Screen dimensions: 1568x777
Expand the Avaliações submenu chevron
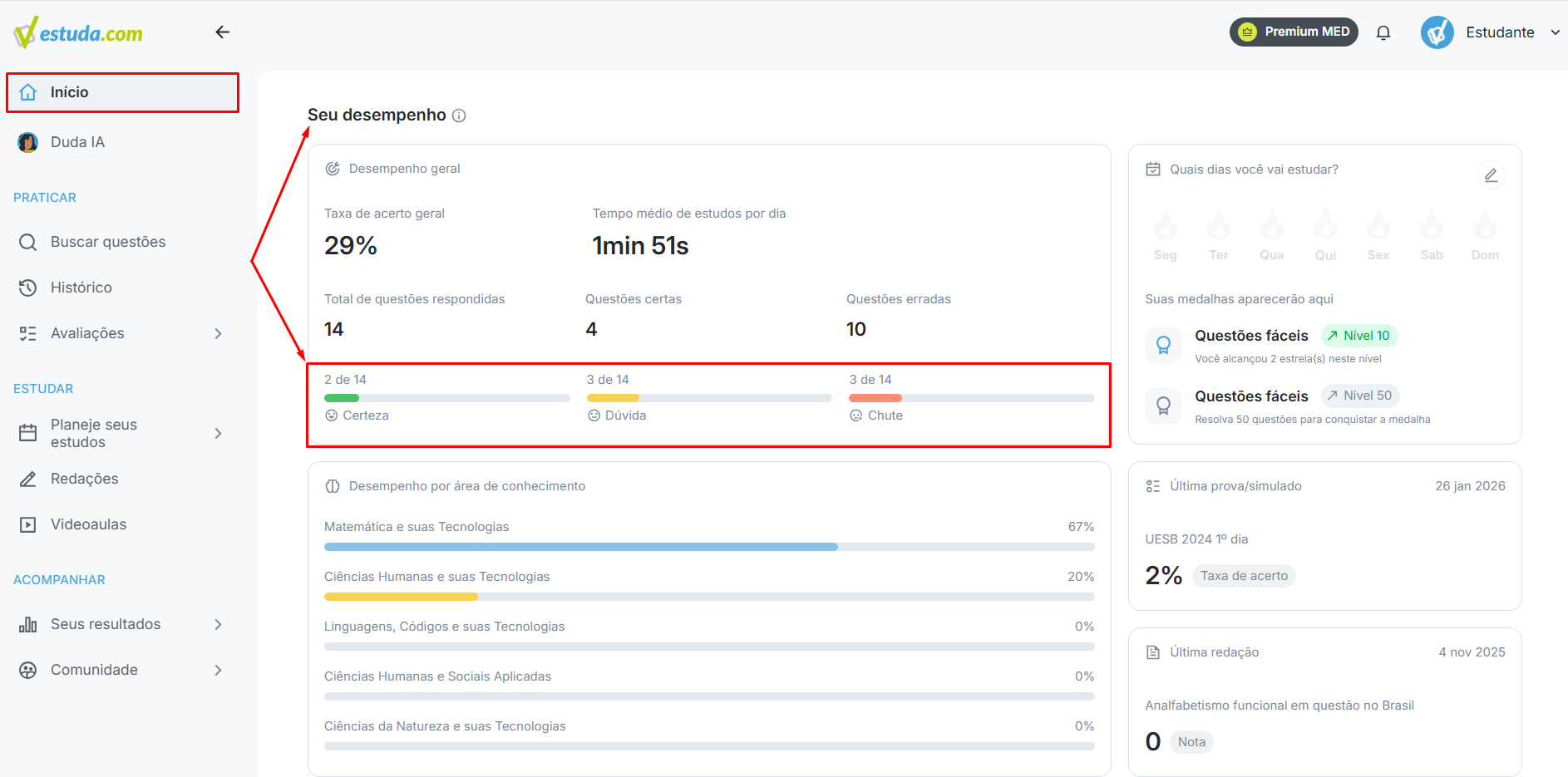click(x=219, y=333)
